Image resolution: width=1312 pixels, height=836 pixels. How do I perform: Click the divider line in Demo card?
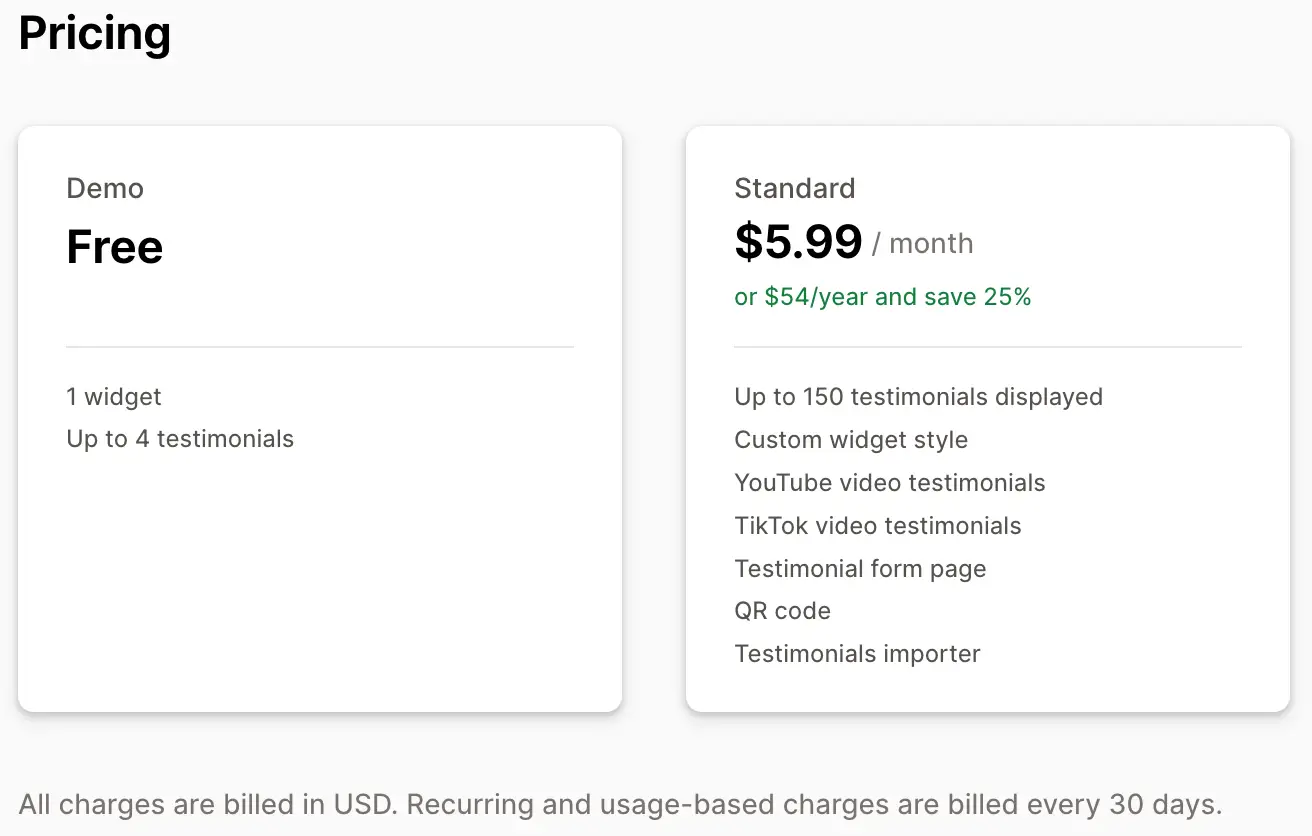320,347
